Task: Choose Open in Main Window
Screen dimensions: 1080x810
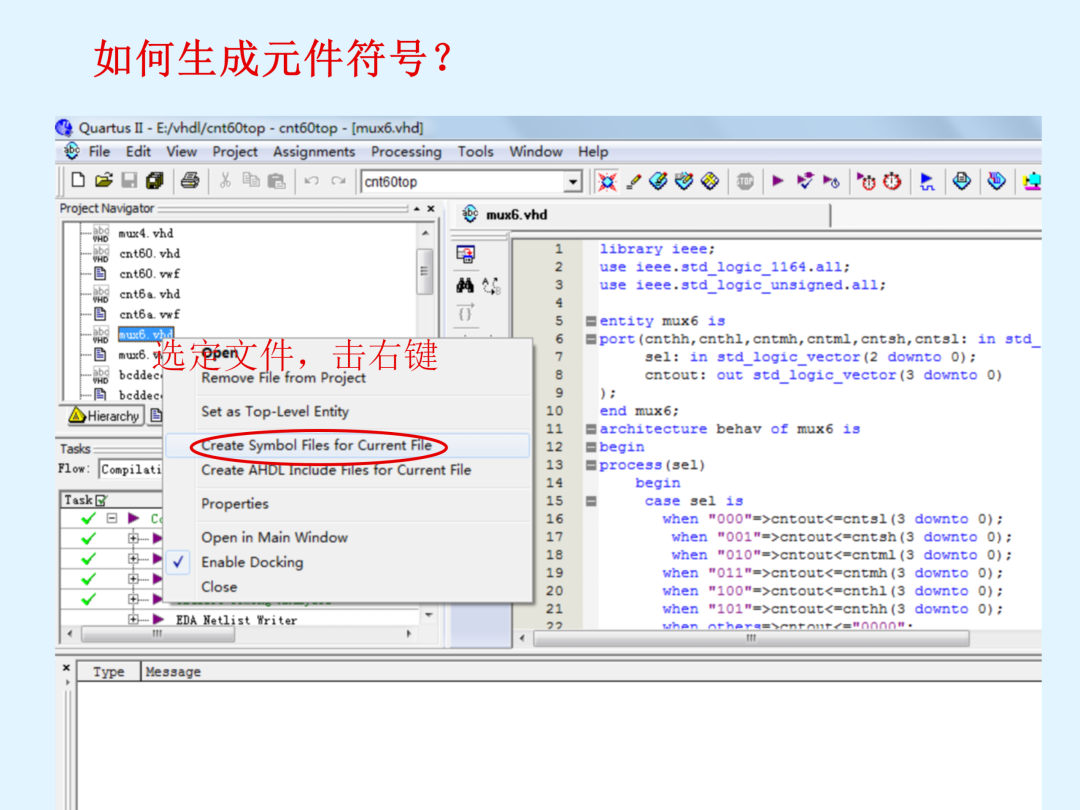Action: (x=348, y=537)
